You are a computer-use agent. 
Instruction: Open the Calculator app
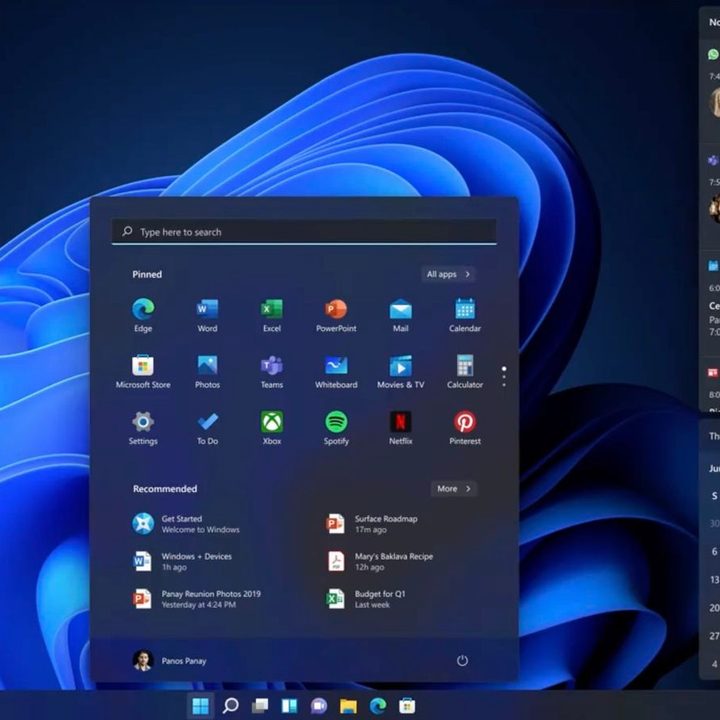[x=465, y=371]
